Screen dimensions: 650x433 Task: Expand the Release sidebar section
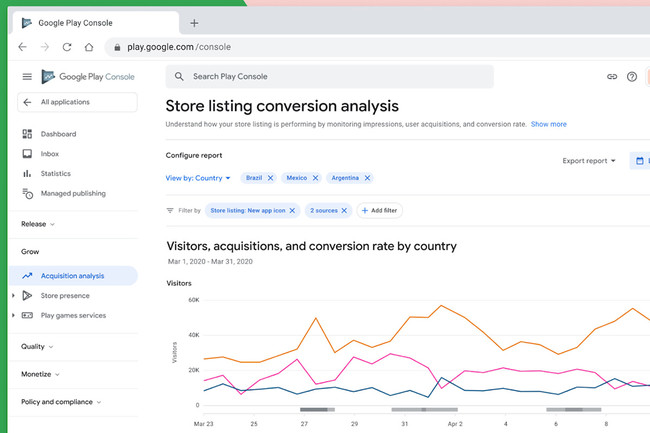tap(38, 224)
